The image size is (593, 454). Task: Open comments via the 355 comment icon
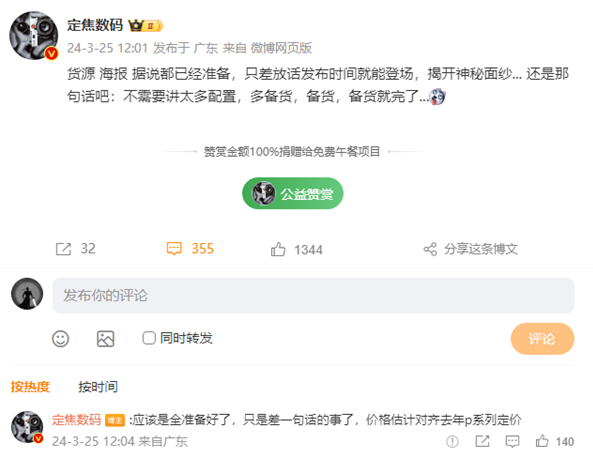[x=174, y=249]
